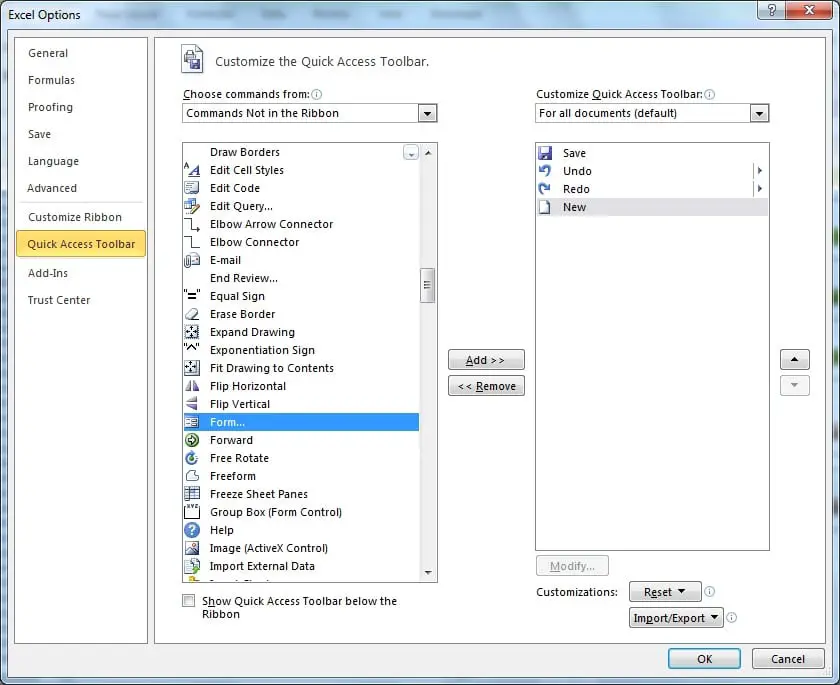Click the Elbow Connector icon

point(192,242)
